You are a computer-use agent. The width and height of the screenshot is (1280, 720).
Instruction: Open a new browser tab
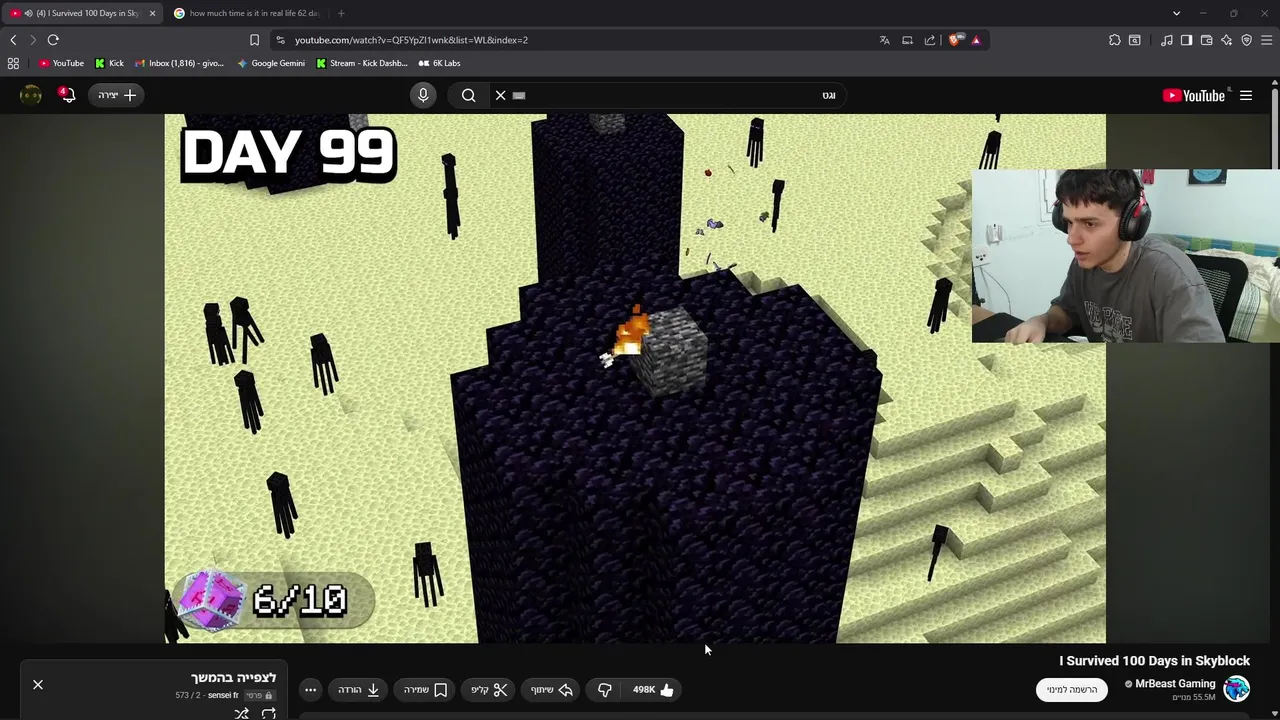pos(341,13)
